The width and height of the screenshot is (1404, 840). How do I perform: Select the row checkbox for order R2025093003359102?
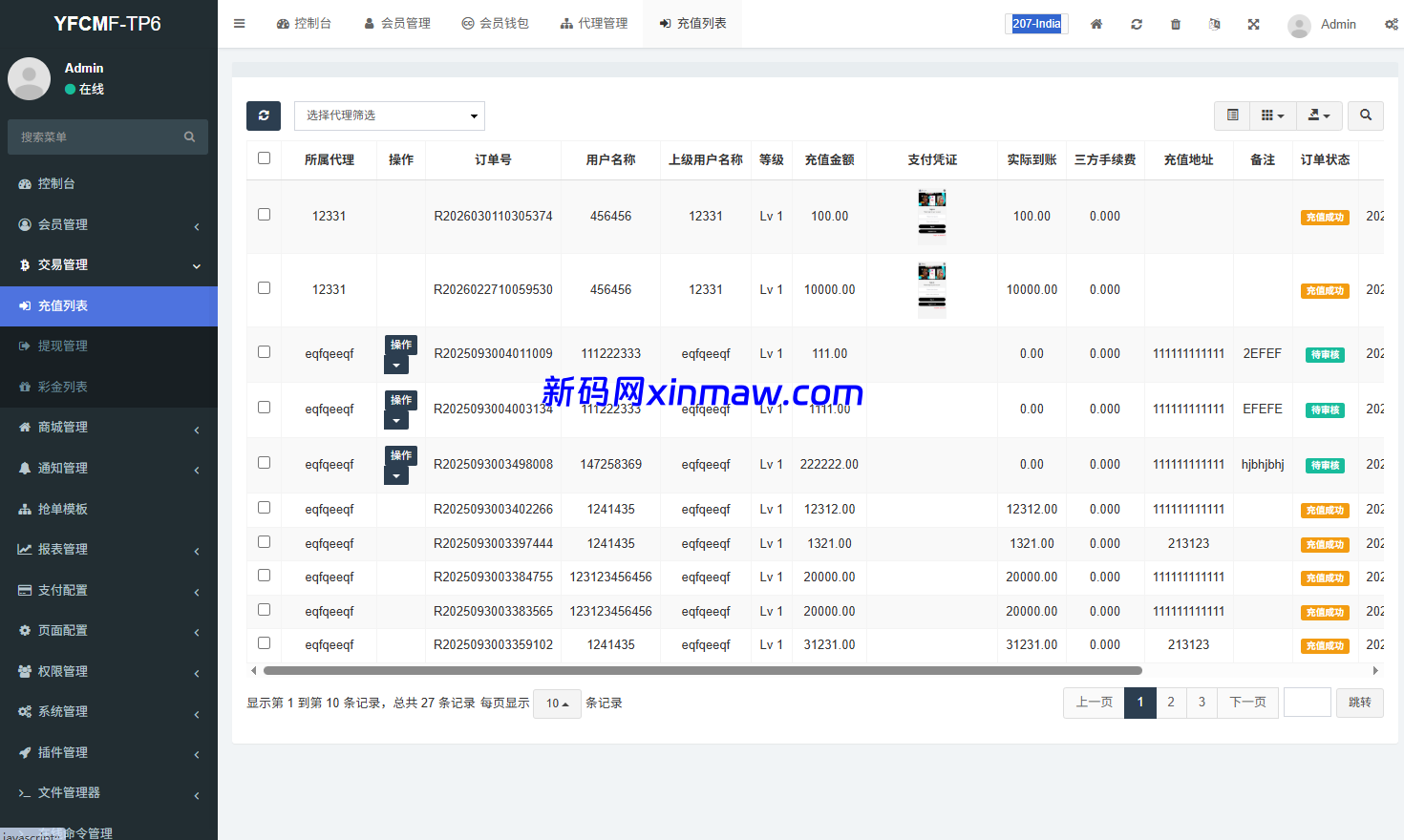[x=265, y=643]
